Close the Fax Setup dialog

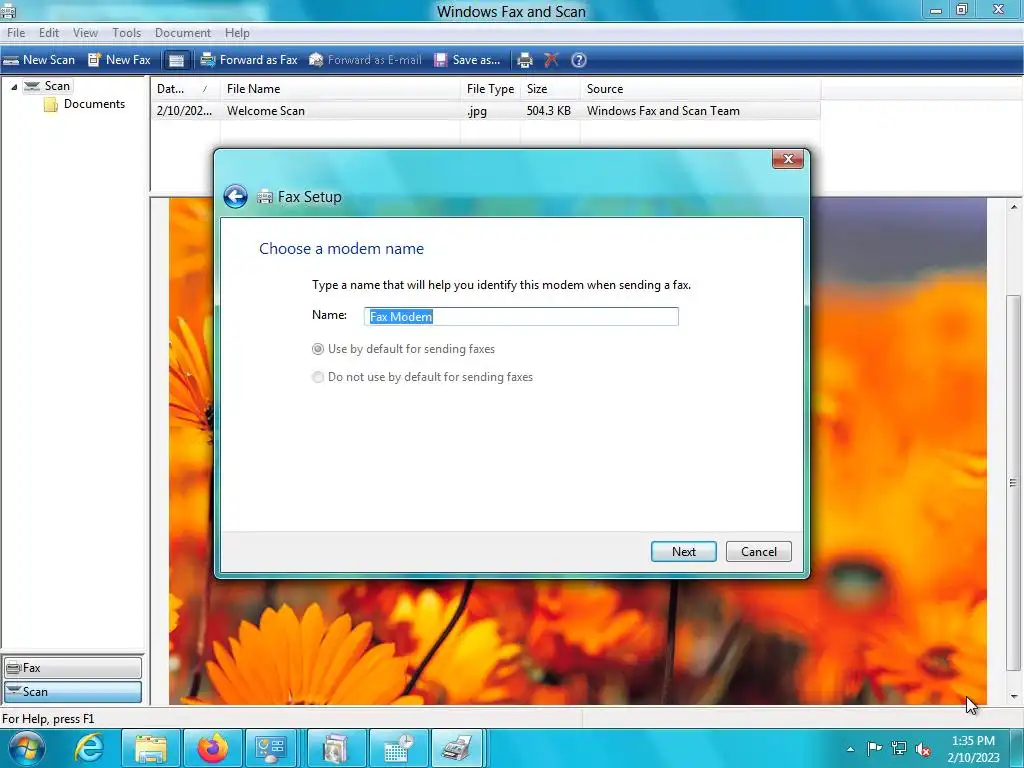click(788, 159)
